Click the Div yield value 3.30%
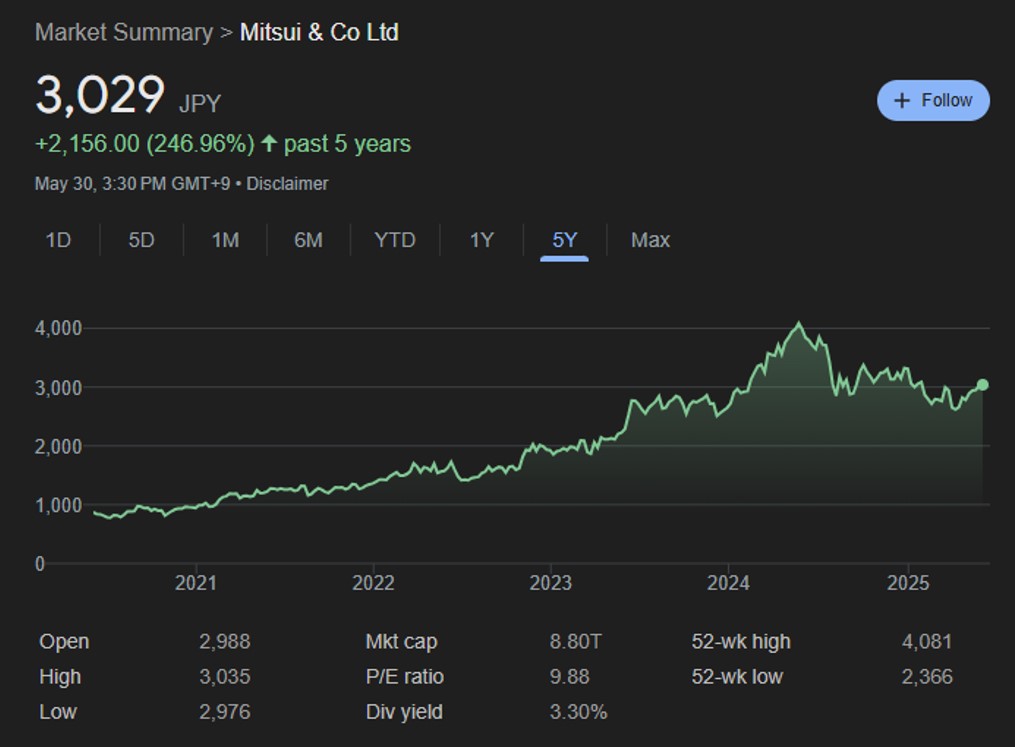The height and width of the screenshot is (747, 1015). 578,711
